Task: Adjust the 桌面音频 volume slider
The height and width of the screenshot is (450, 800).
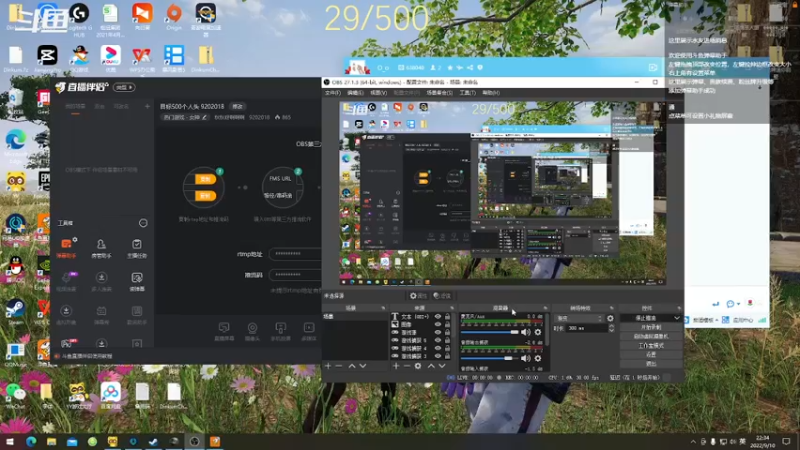Action: coord(490,358)
